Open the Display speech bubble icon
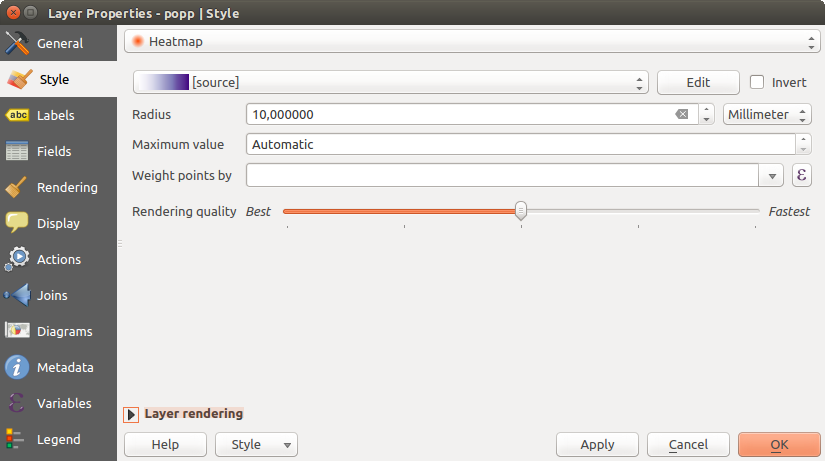Viewport: 825px width, 461px height. coord(17,223)
